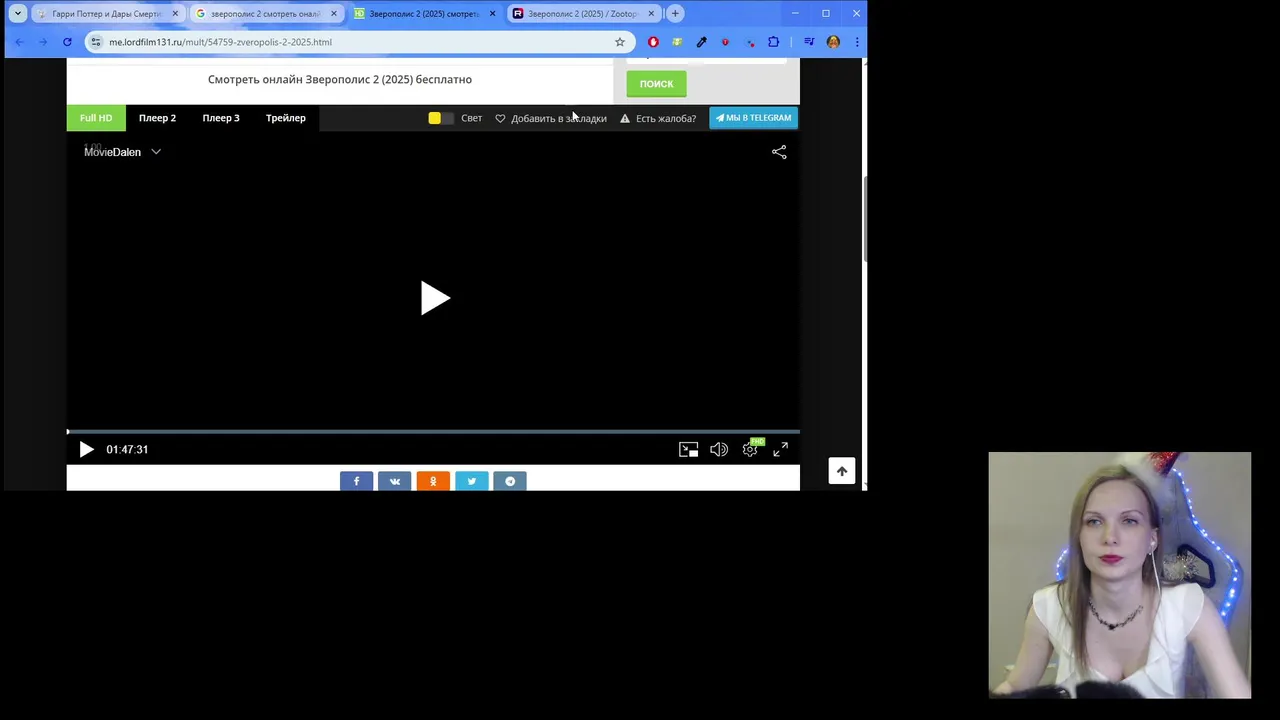Click the small play button in the player bar
Screen dimensions: 1280x720
86,449
